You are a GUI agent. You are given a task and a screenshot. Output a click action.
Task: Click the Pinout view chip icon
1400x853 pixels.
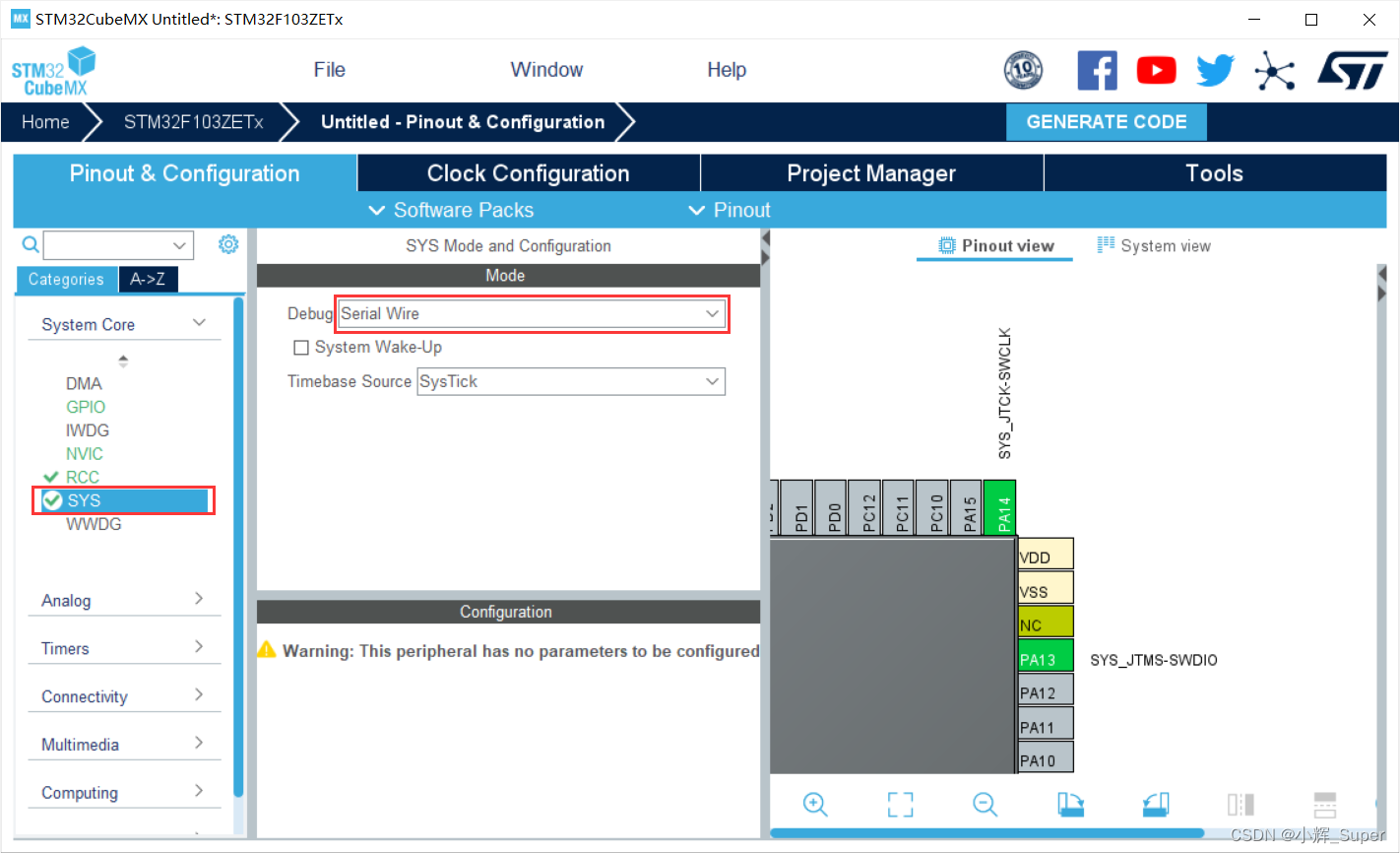click(947, 245)
